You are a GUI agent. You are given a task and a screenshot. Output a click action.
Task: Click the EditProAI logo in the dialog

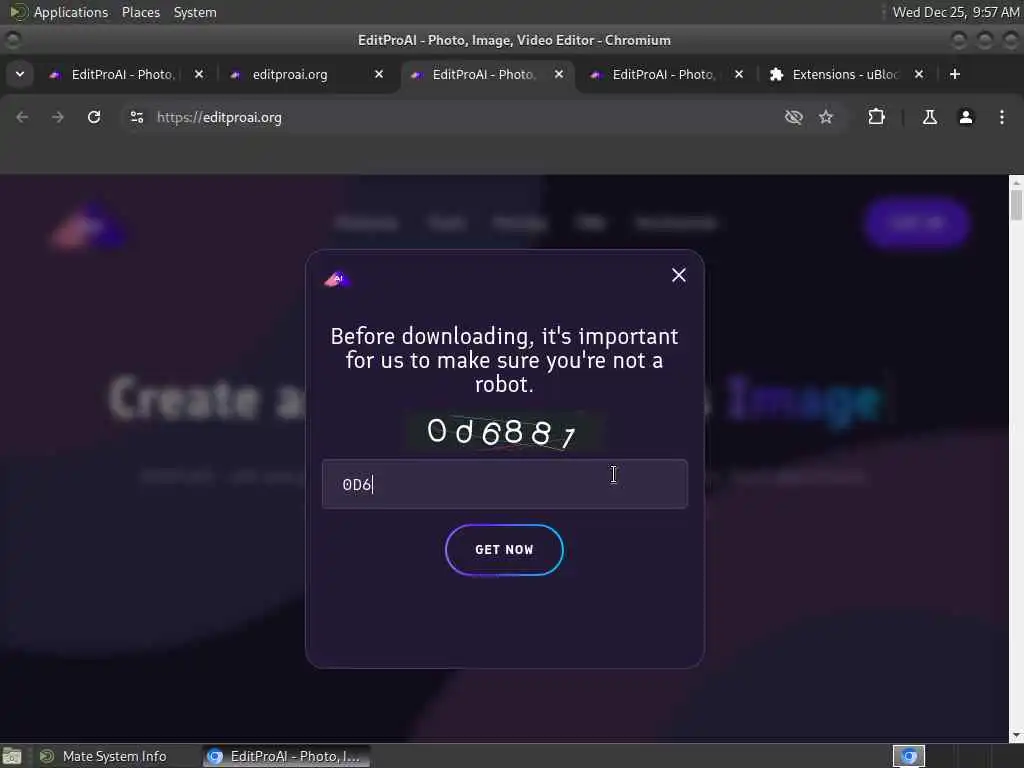tap(338, 280)
